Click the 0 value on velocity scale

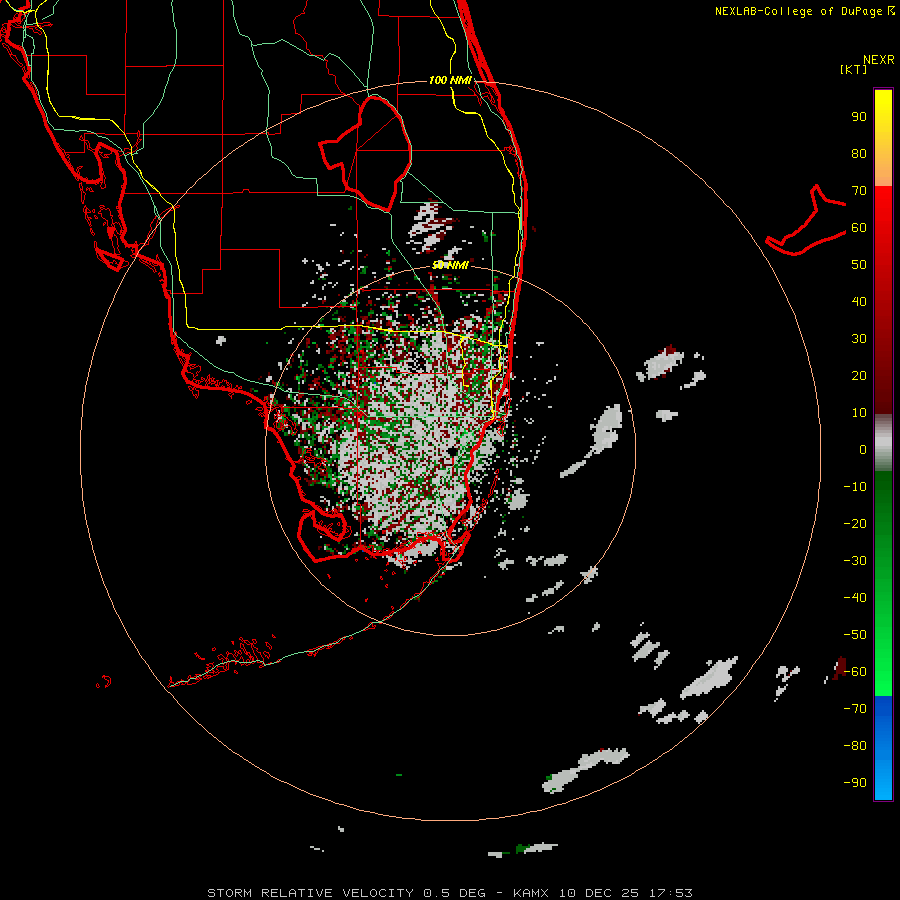(x=863, y=450)
